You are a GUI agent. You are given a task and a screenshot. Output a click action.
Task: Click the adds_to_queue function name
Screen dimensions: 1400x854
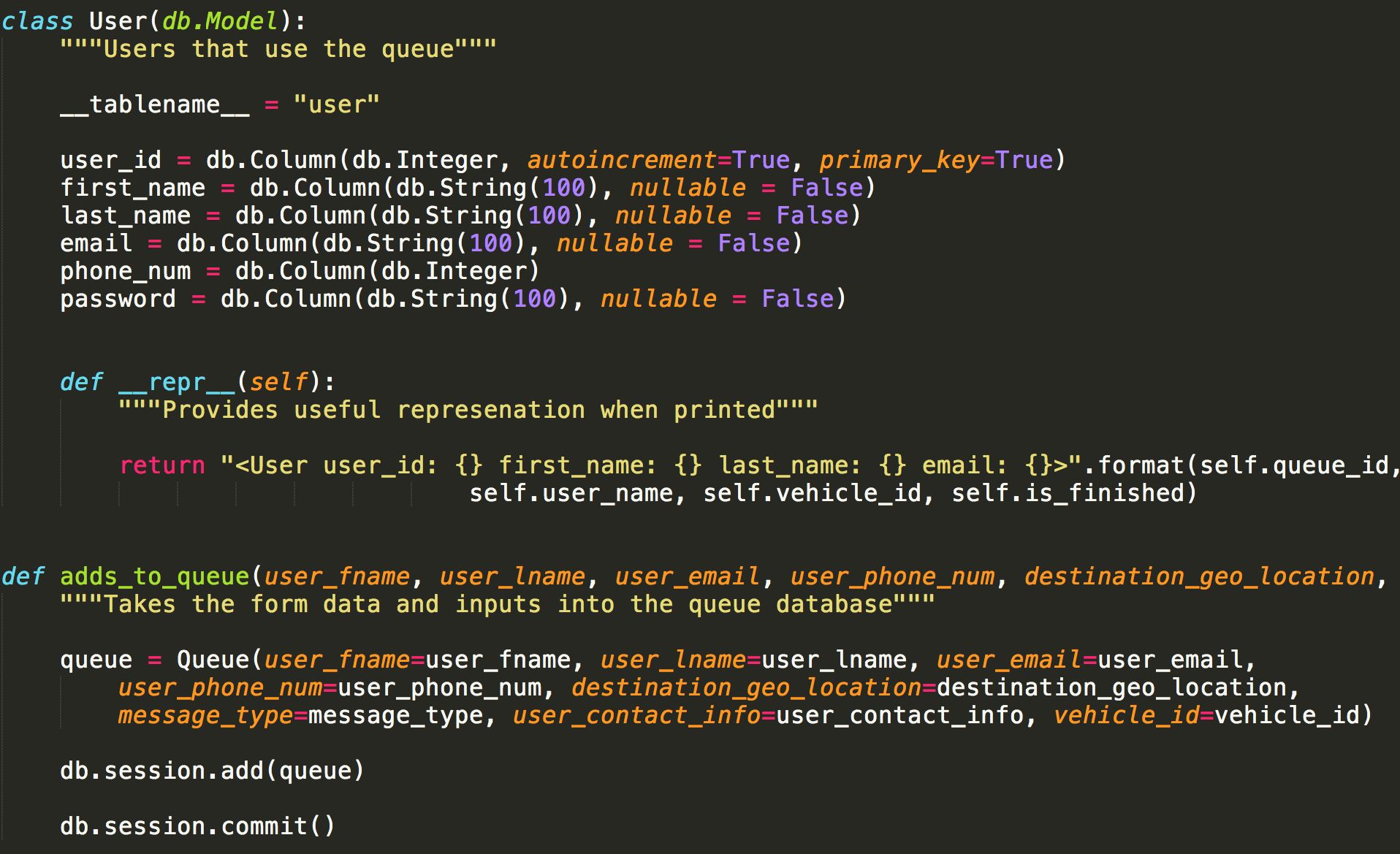154,576
